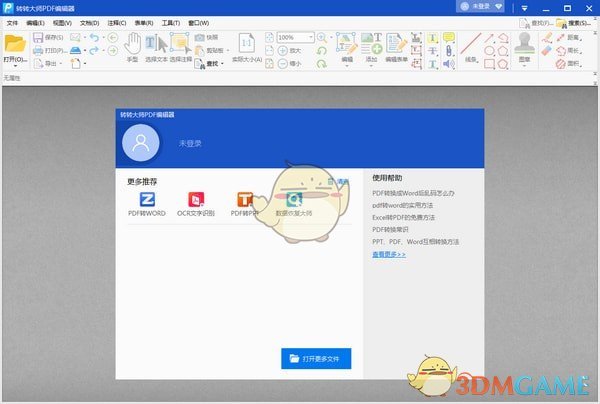Image resolution: width=600 pixels, height=404 pixels.
Task: Select the 线条 line drawing tool
Action: pos(471,47)
